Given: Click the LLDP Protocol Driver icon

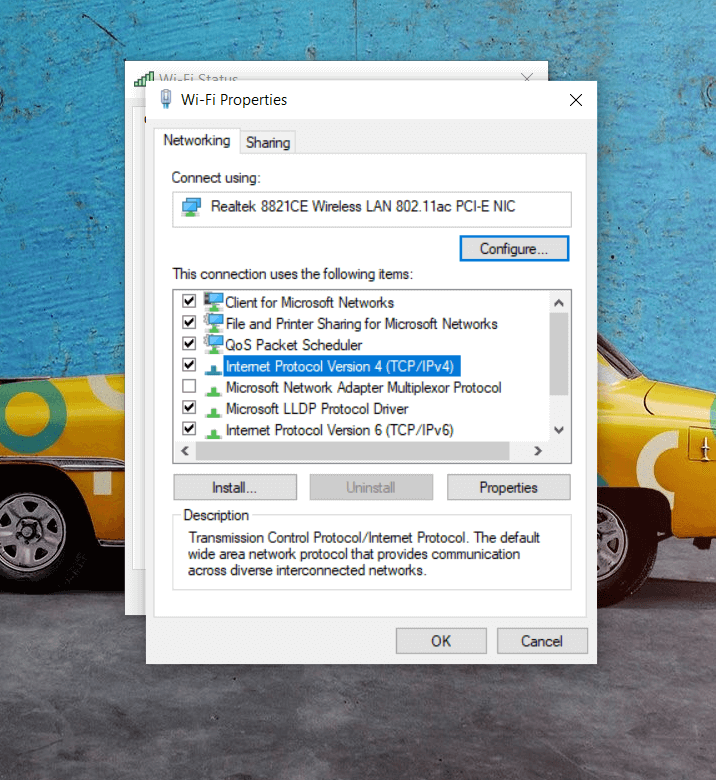Looking at the screenshot, I should [x=213, y=411].
